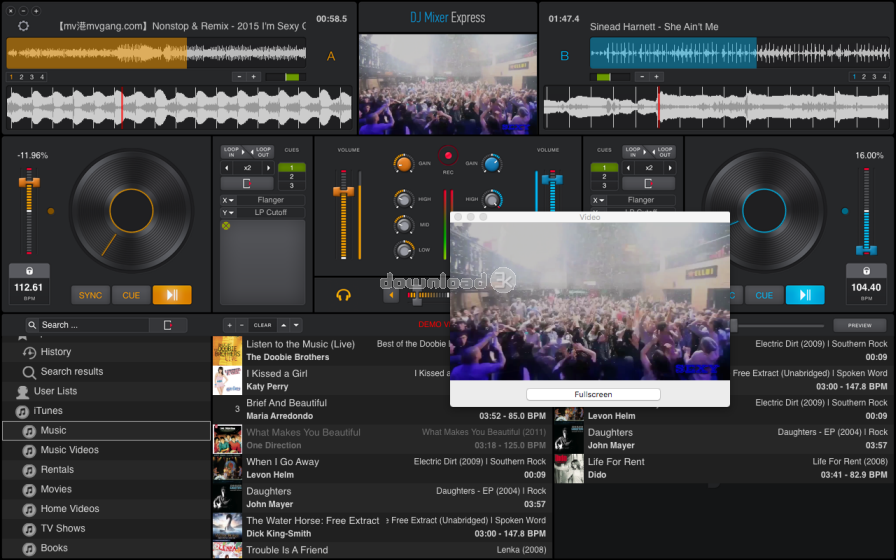Click the CLEAR playlist button

[x=262, y=325]
